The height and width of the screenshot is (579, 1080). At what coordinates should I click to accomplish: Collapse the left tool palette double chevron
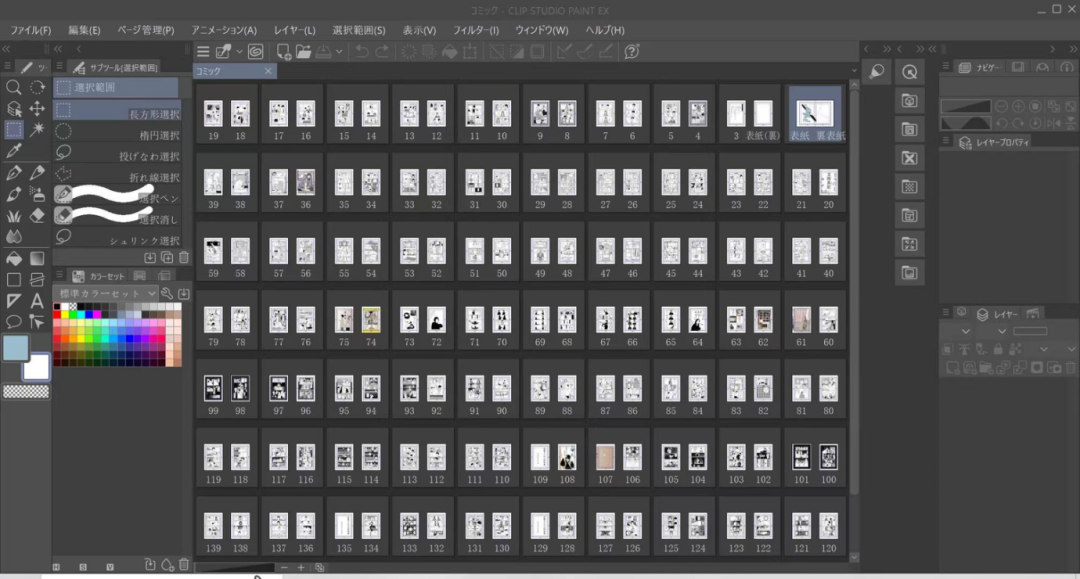6,49
